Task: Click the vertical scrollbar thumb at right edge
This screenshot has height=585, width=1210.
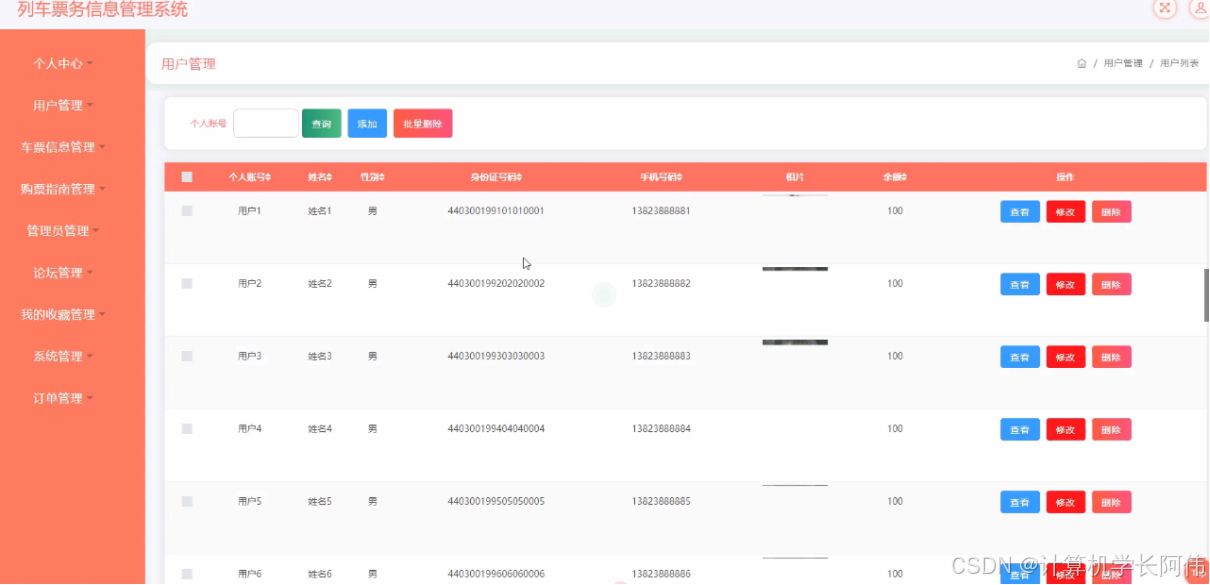Action: point(1206,294)
